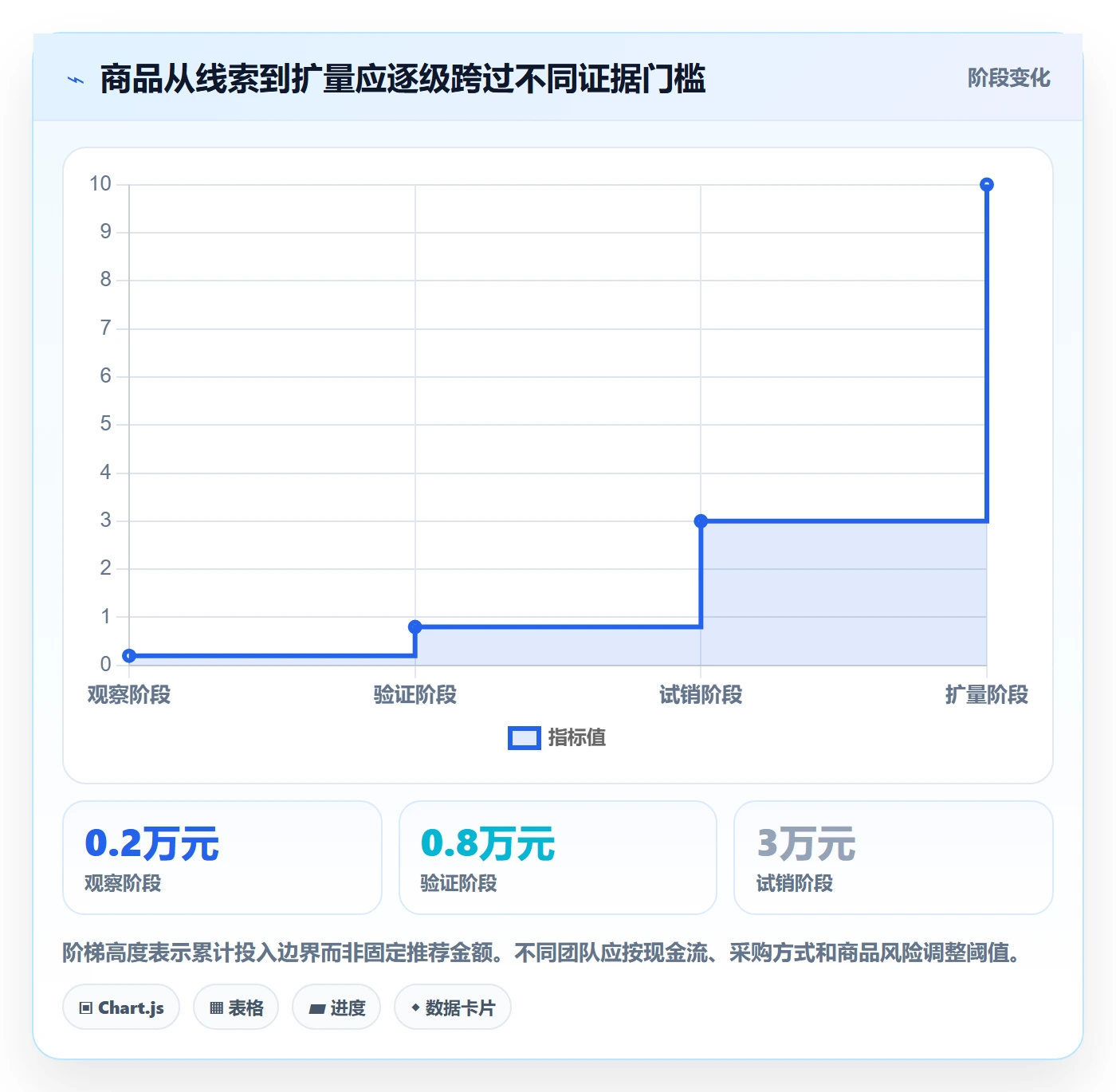Select the 验证阶段 data point at 0.8

415,627
